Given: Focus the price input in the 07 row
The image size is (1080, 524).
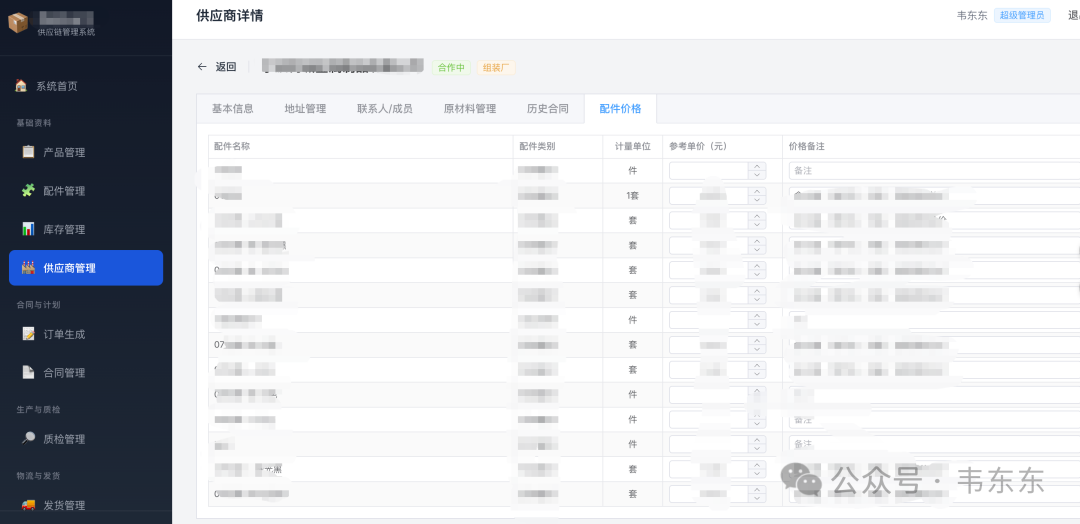Looking at the screenshot, I should 709,344.
